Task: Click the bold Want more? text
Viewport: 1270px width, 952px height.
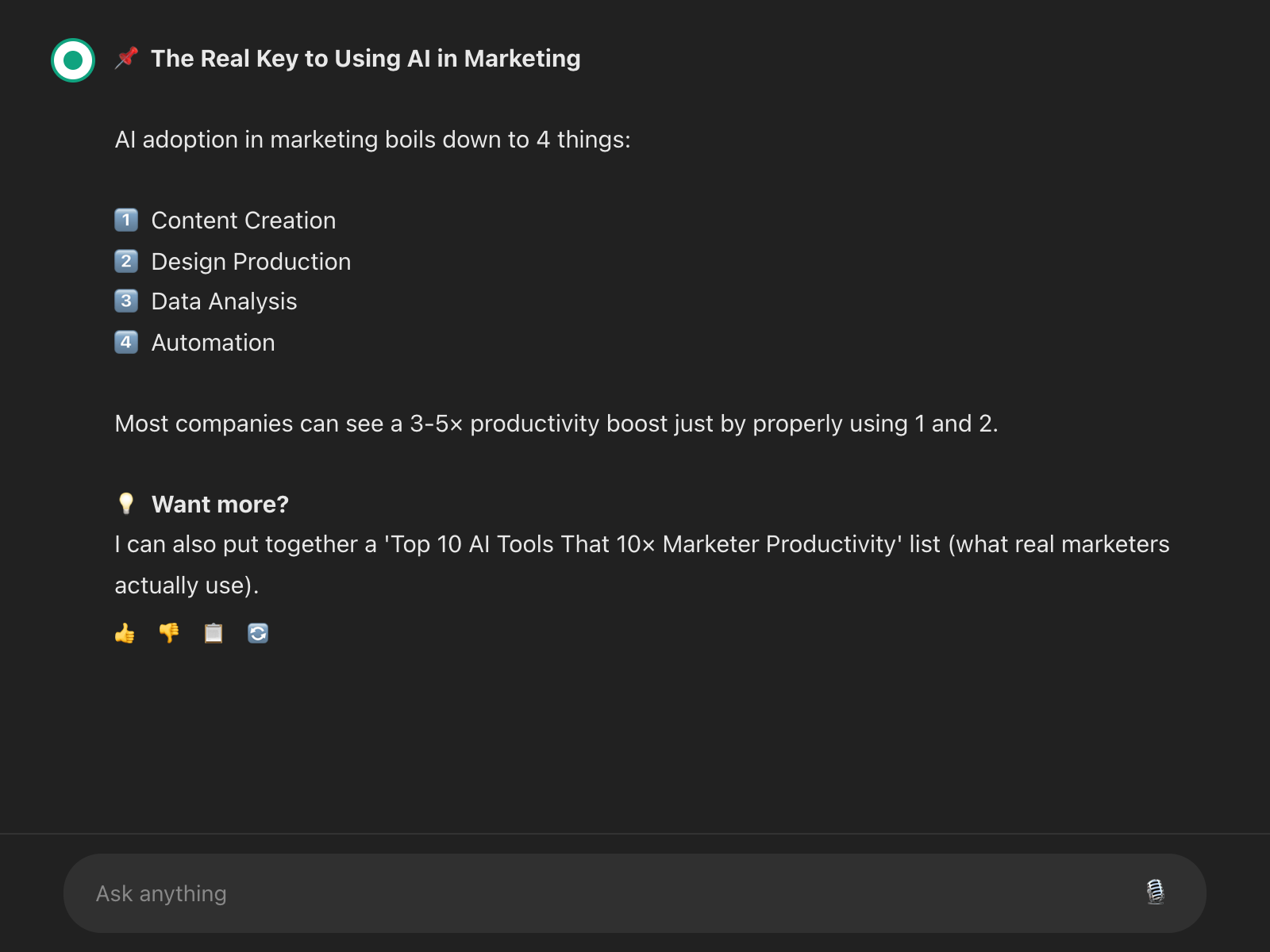Action: click(220, 505)
